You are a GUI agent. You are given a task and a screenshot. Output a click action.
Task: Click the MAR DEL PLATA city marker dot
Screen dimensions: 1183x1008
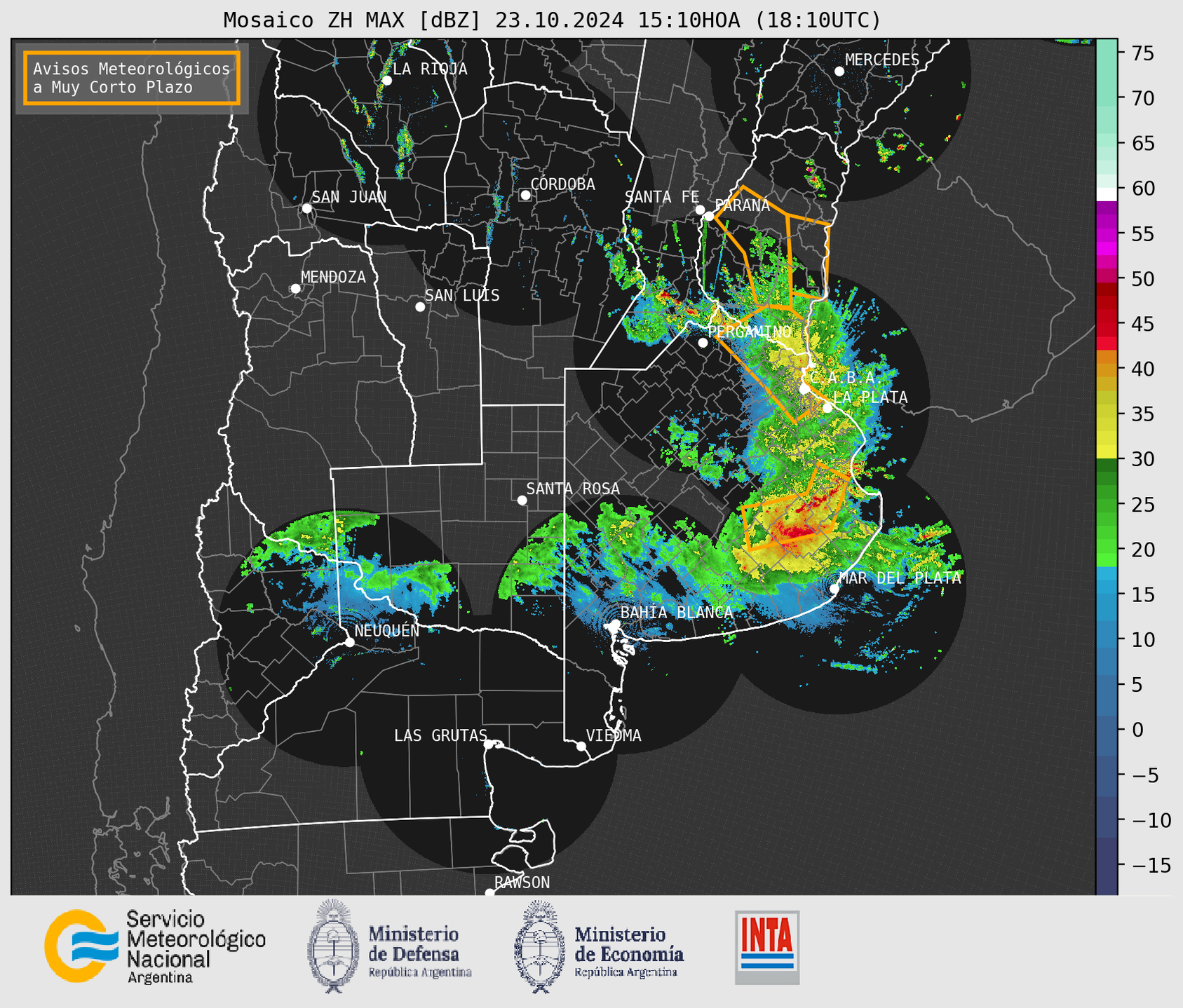click(834, 589)
